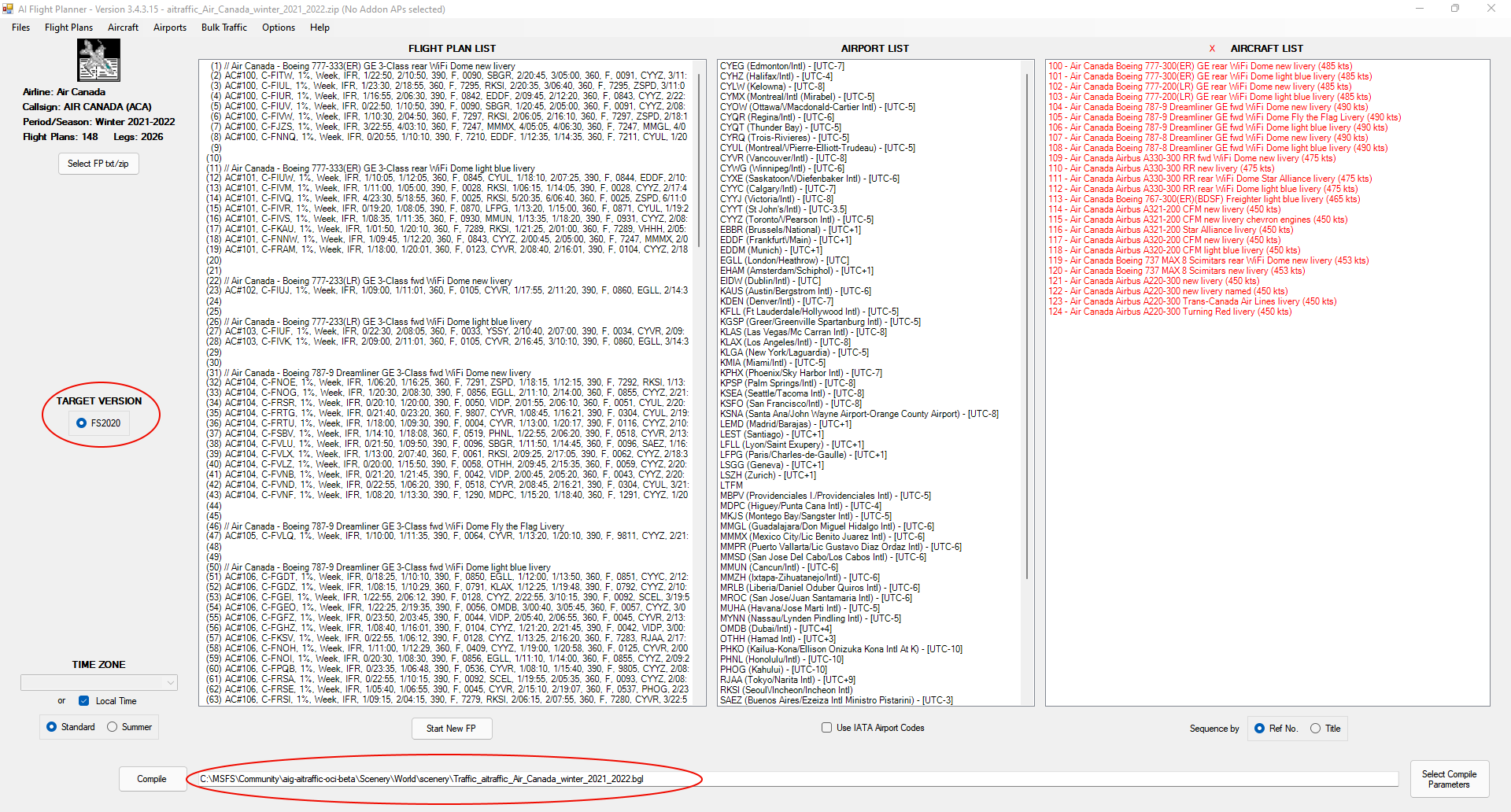Open the Aircraft menu
Screen dimensions: 1511x812
(x=123, y=28)
